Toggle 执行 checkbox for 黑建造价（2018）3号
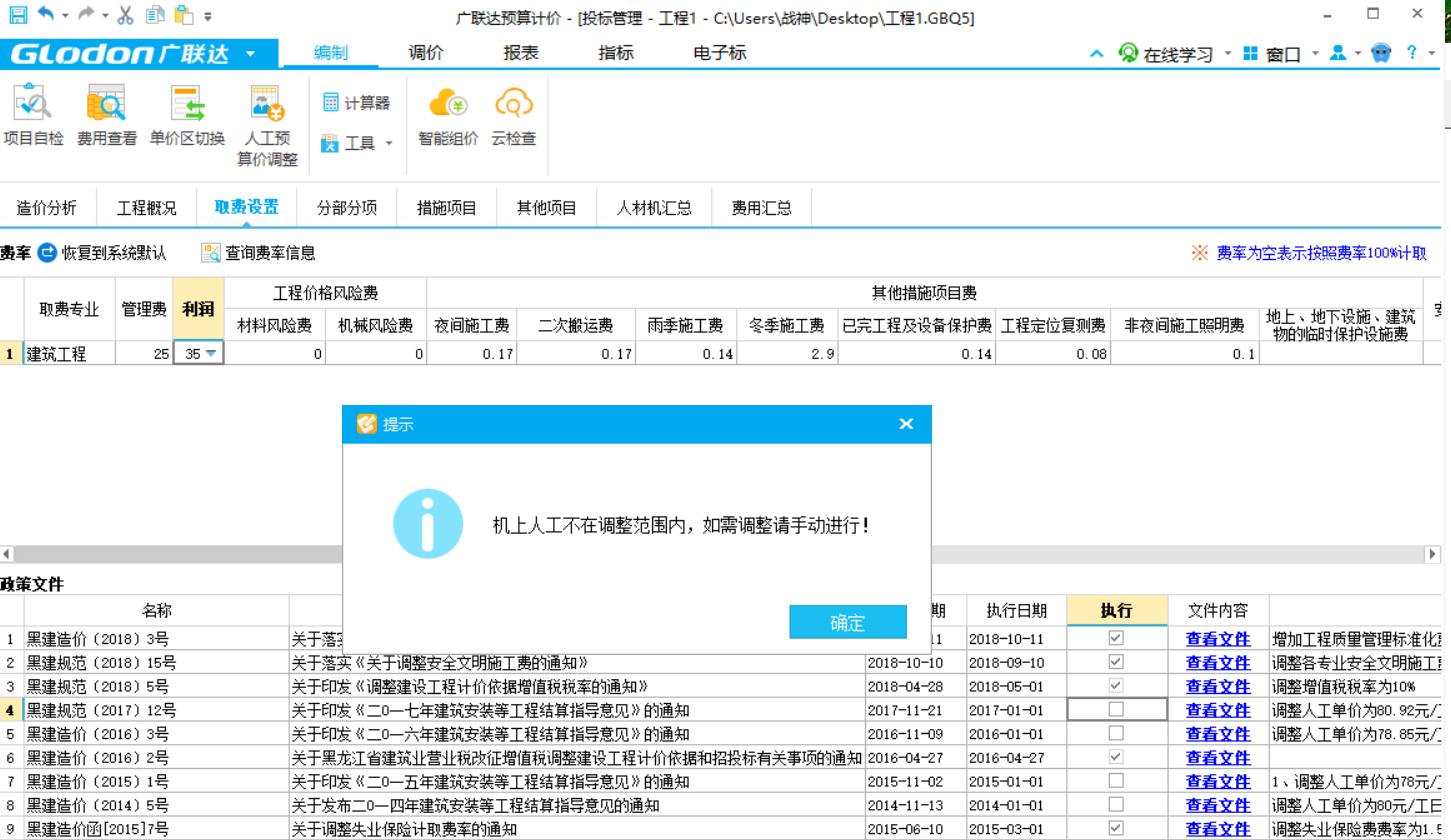Image resolution: width=1451 pixels, height=840 pixels. [1116, 637]
